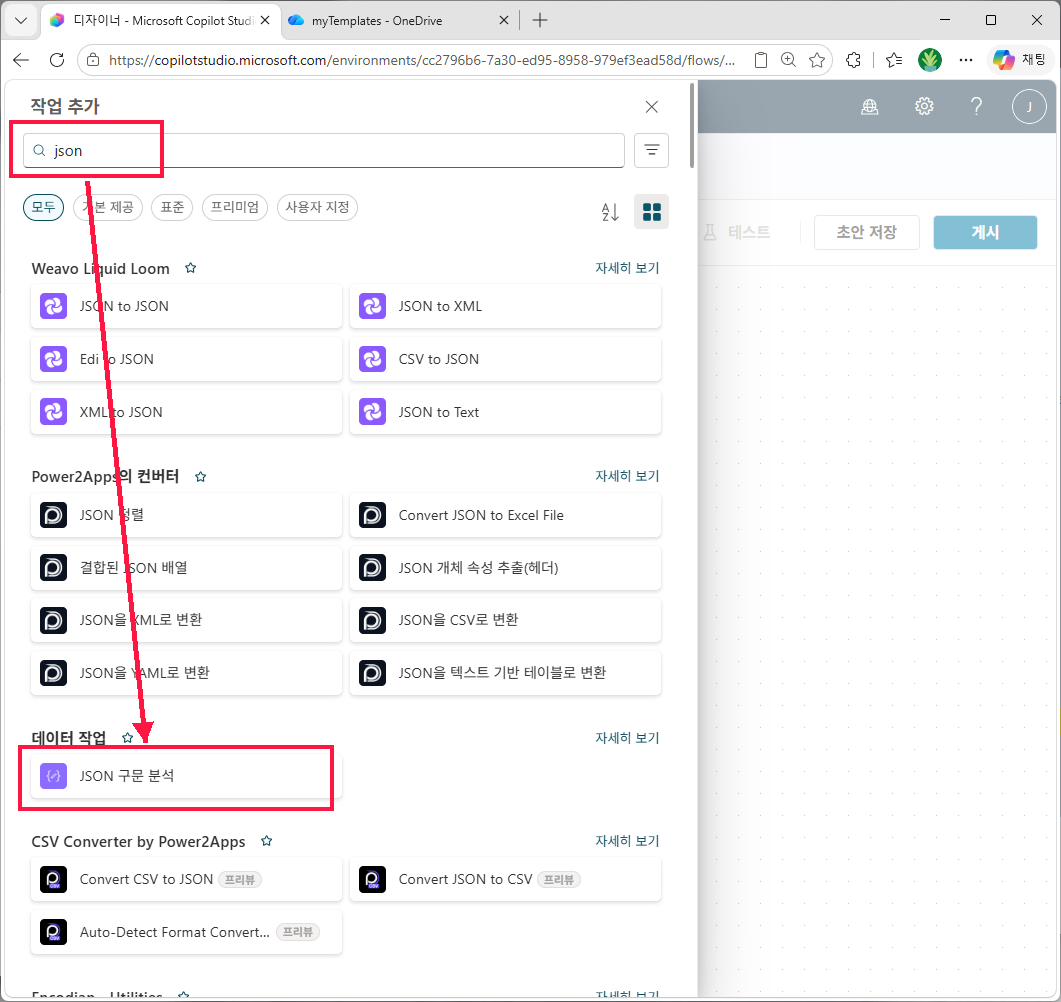Add the JSON to XML action

click(505, 306)
